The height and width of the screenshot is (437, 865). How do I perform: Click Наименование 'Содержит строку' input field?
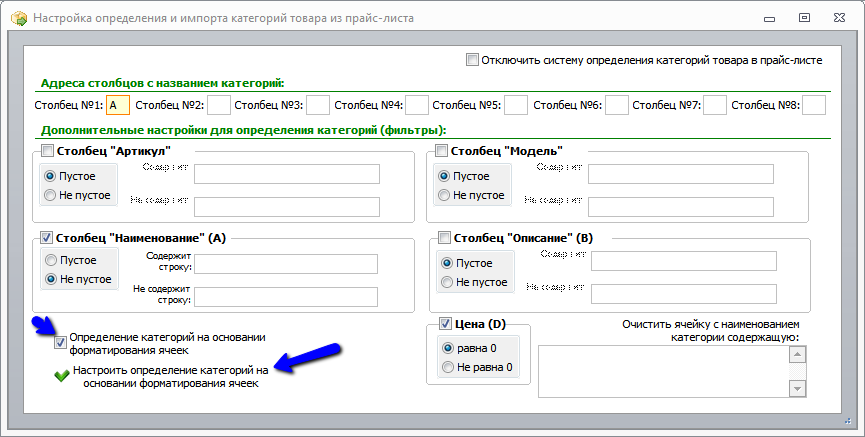pyautogui.click(x=286, y=264)
